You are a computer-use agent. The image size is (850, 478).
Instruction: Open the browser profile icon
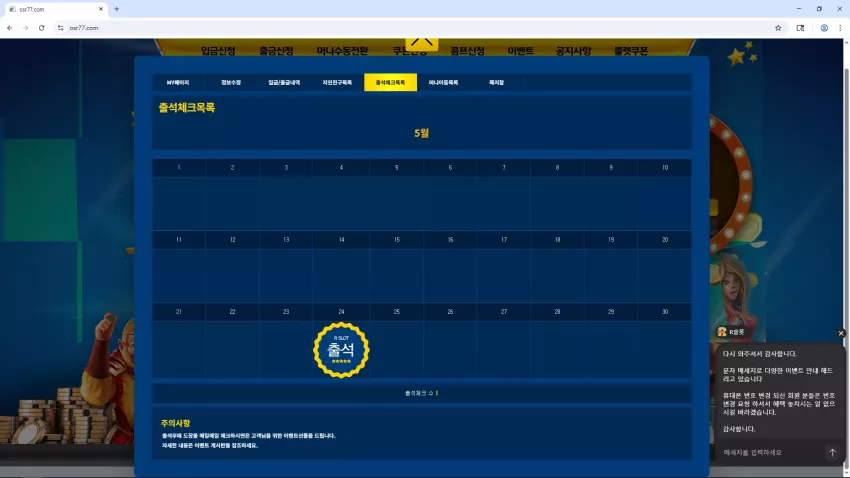pos(824,28)
